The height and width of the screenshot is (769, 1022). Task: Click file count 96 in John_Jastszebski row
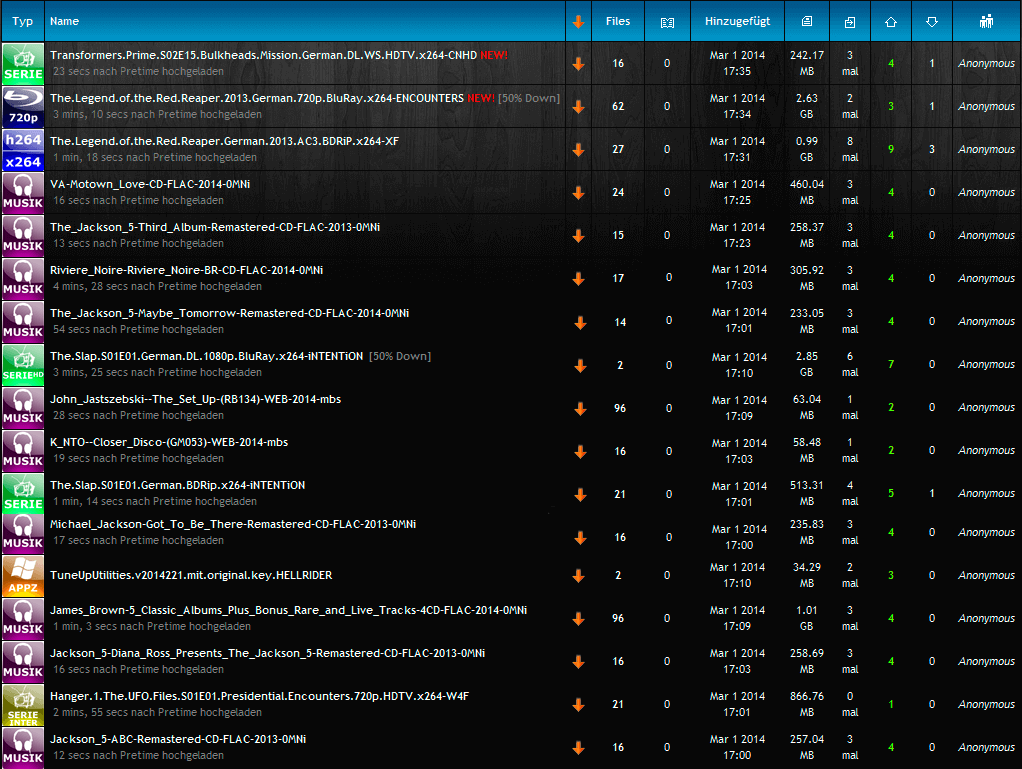click(x=620, y=409)
